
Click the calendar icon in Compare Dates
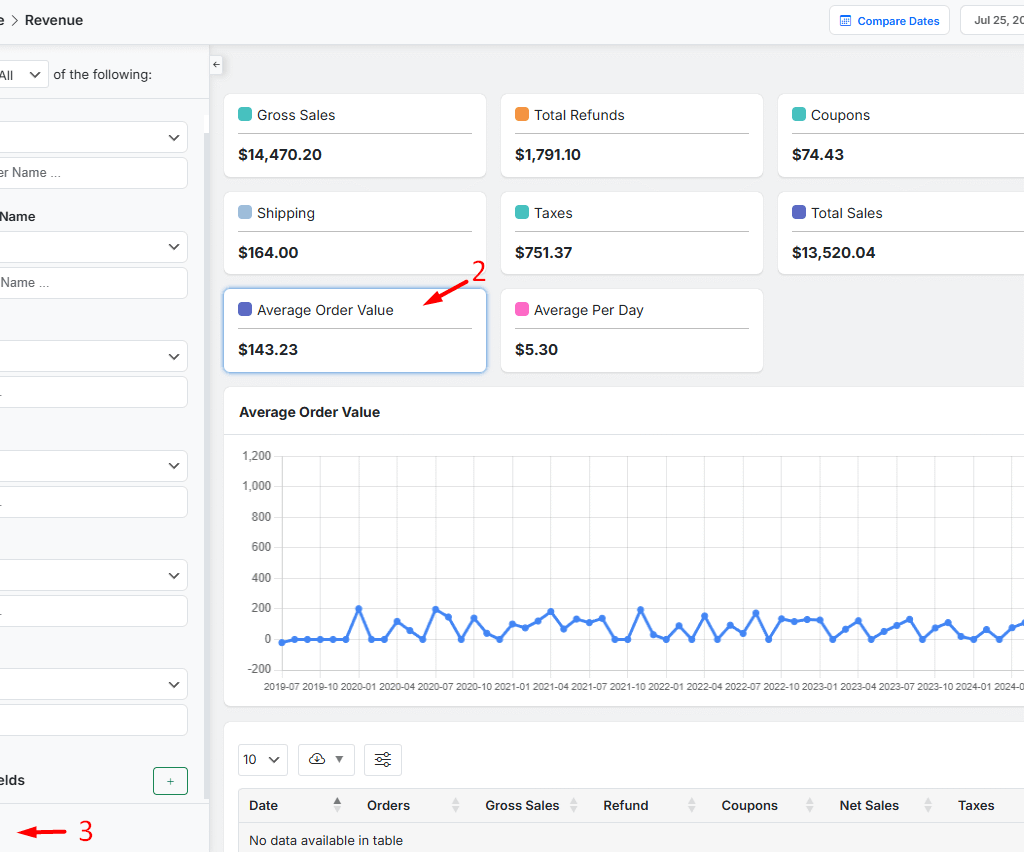pos(845,21)
